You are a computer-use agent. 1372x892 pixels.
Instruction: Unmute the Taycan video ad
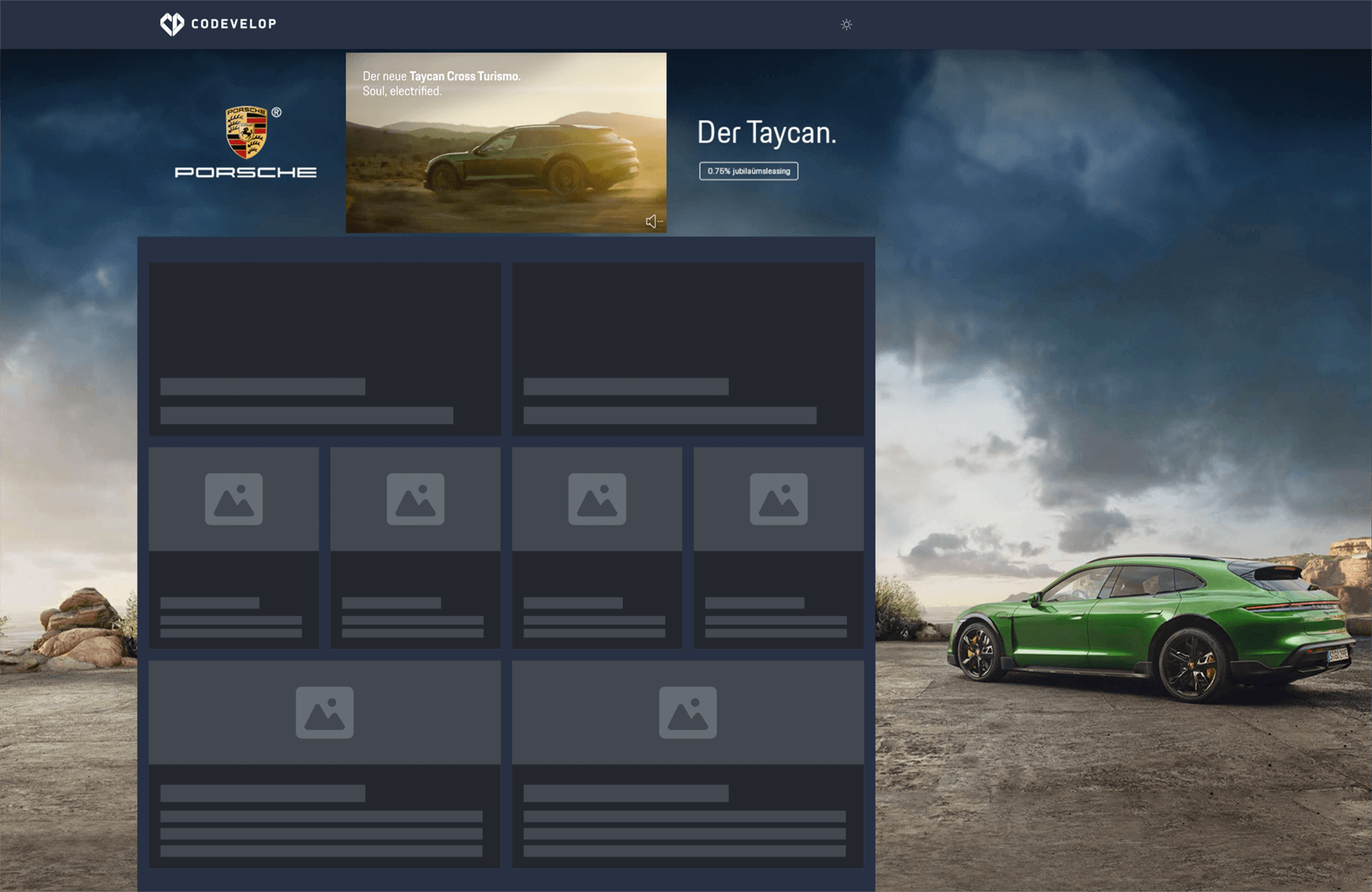[x=653, y=221]
